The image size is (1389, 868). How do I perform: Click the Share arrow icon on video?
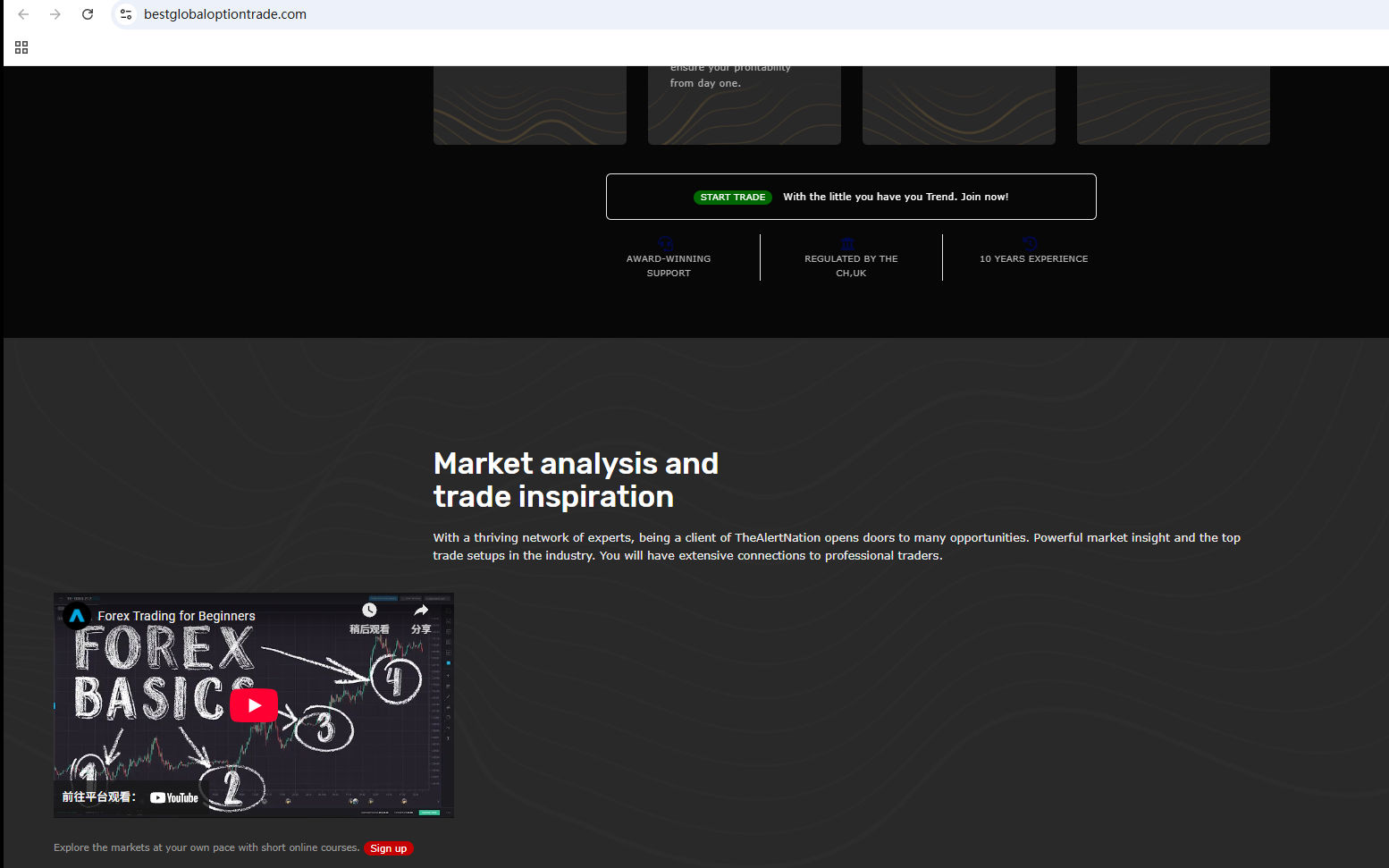pos(421,611)
